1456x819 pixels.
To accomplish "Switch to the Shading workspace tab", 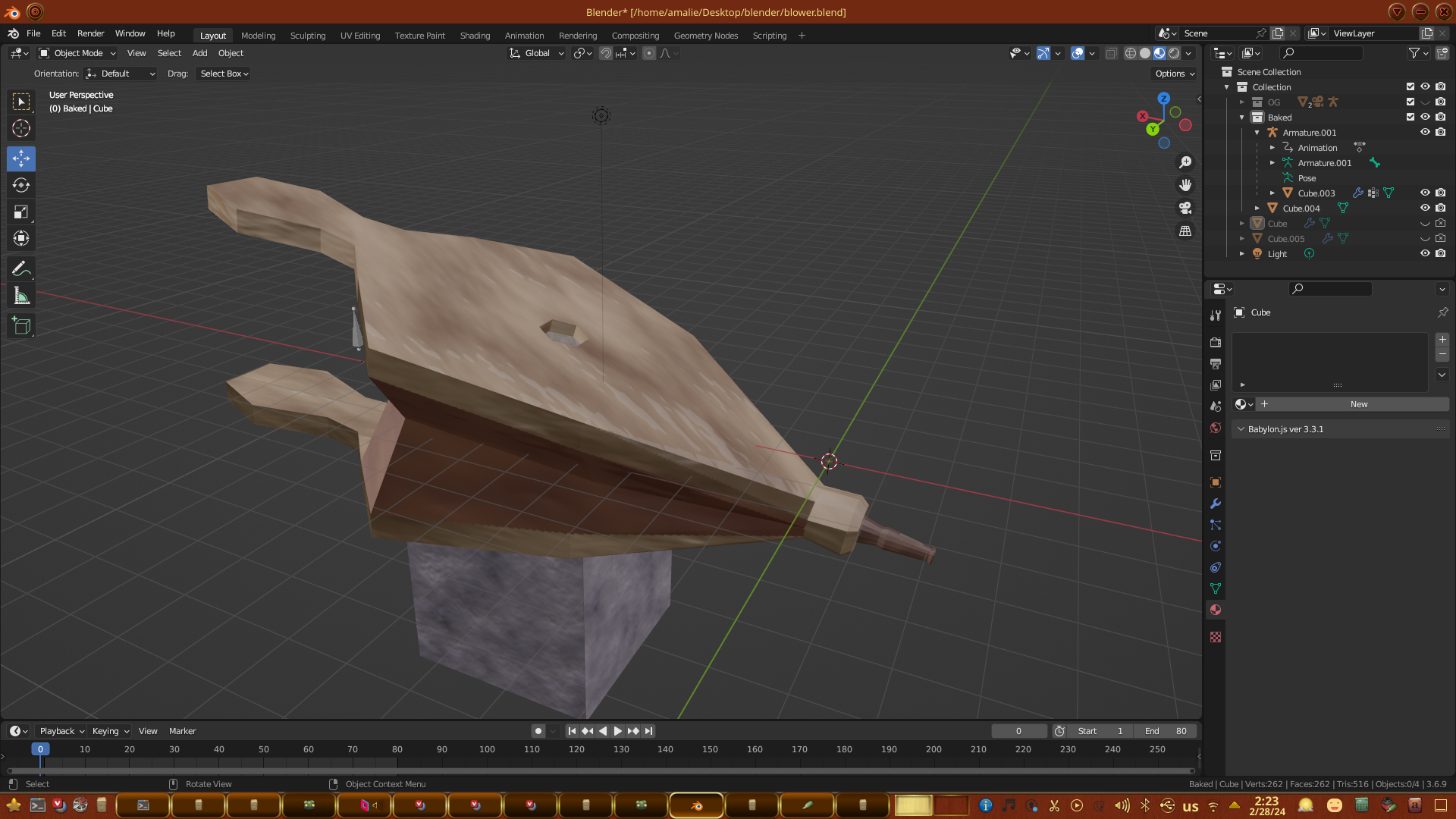I will (x=475, y=36).
